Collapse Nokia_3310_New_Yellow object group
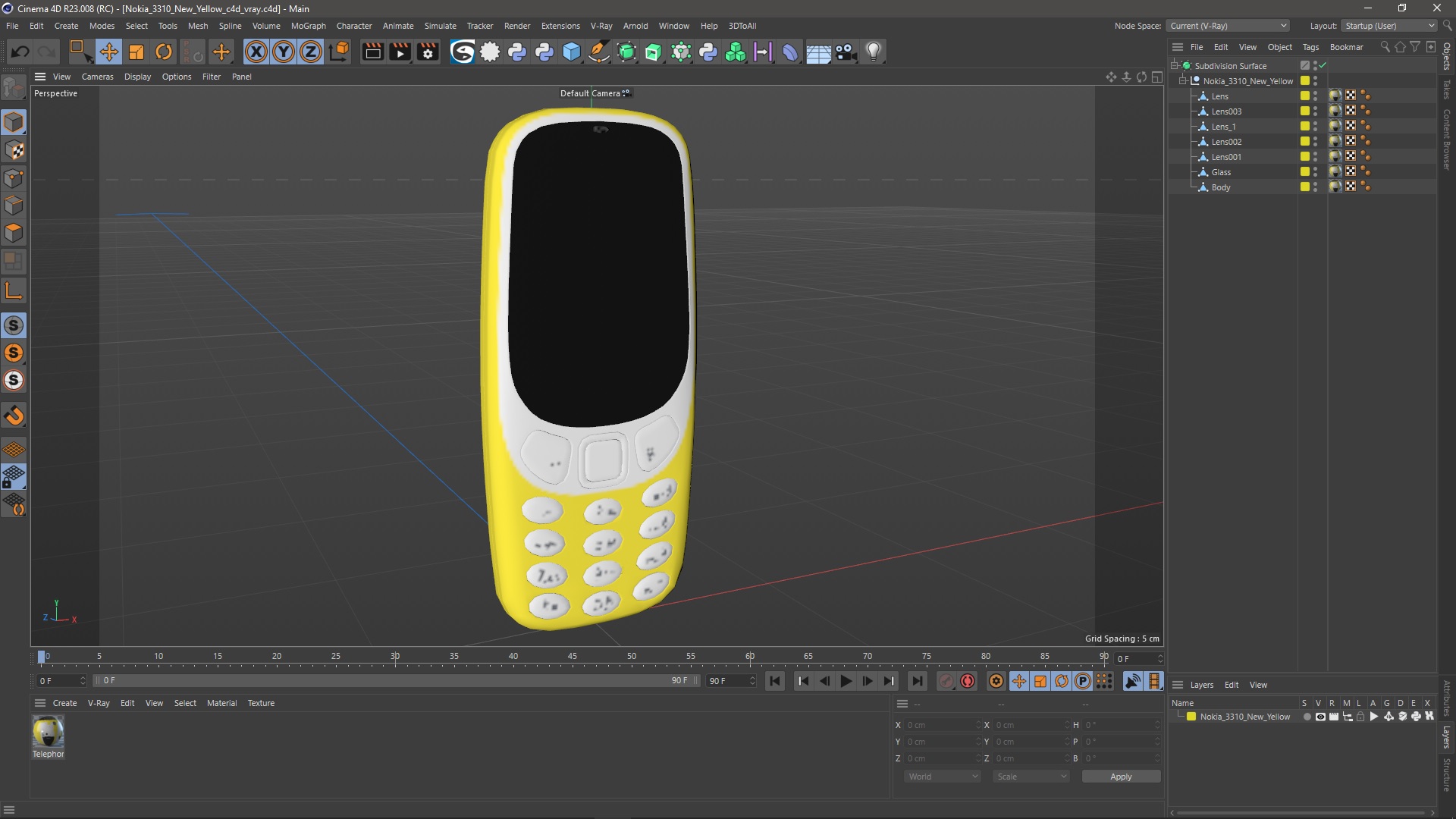 [1182, 80]
